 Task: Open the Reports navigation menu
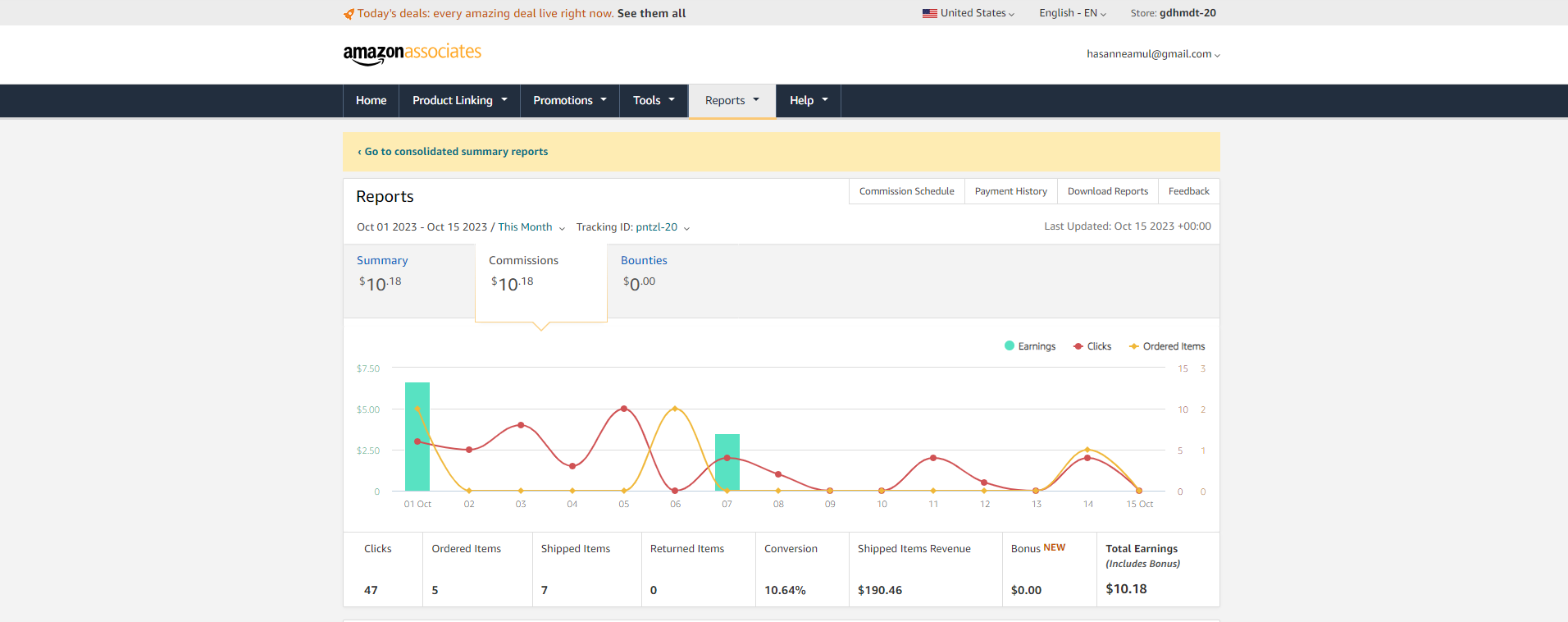click(x=732, y=100)
